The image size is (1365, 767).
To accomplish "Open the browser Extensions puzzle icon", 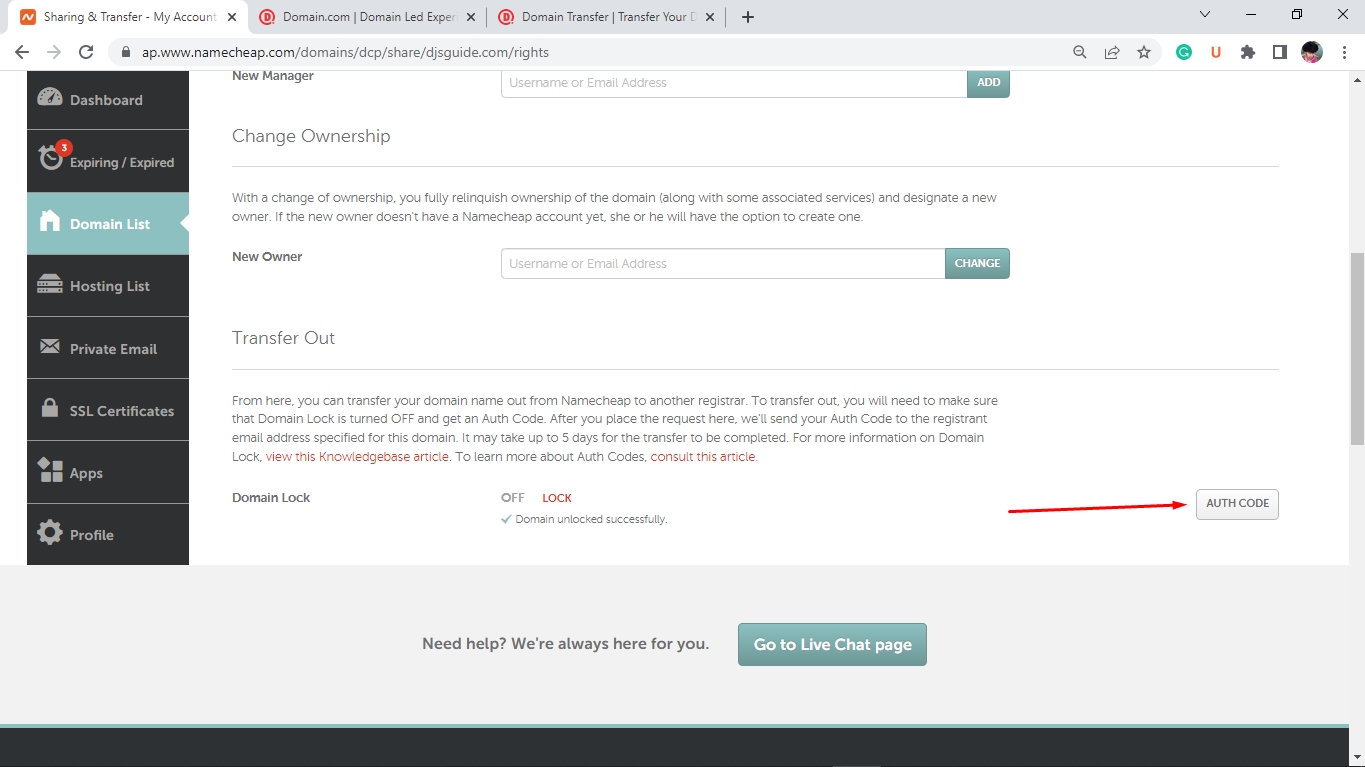I will [1248, 52].
